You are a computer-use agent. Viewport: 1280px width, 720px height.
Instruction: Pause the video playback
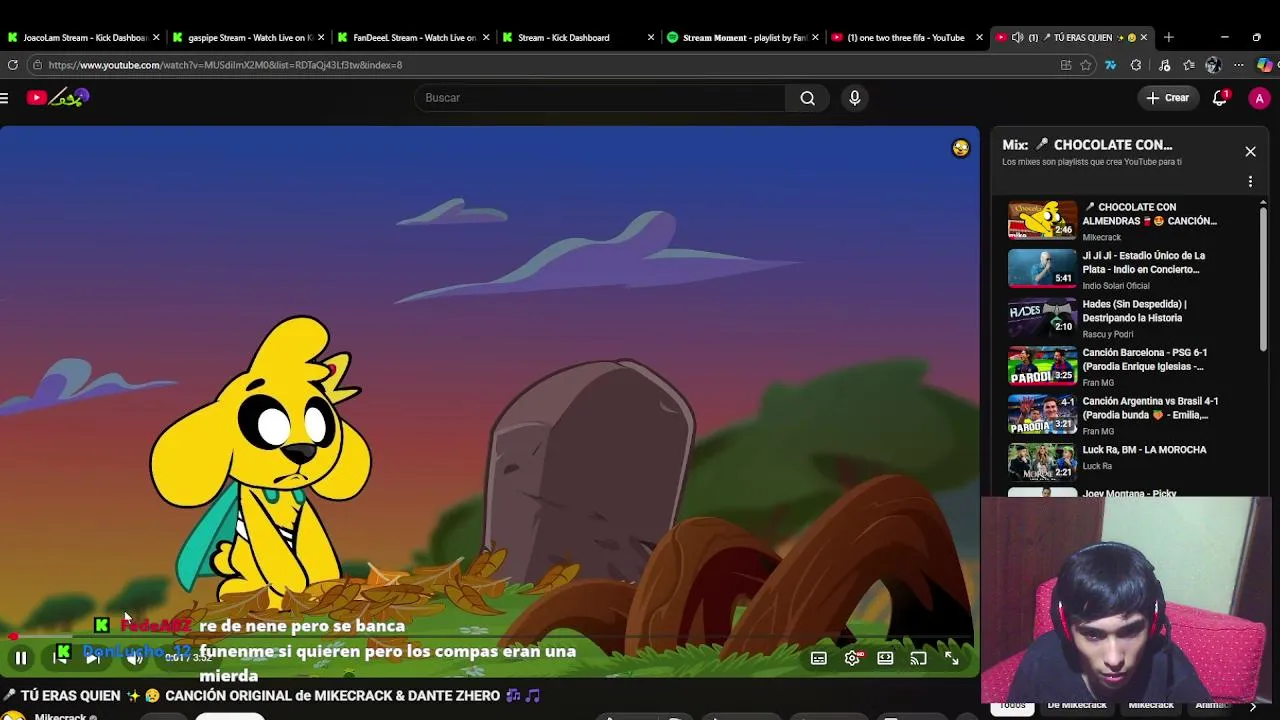[x=20, y=658]
